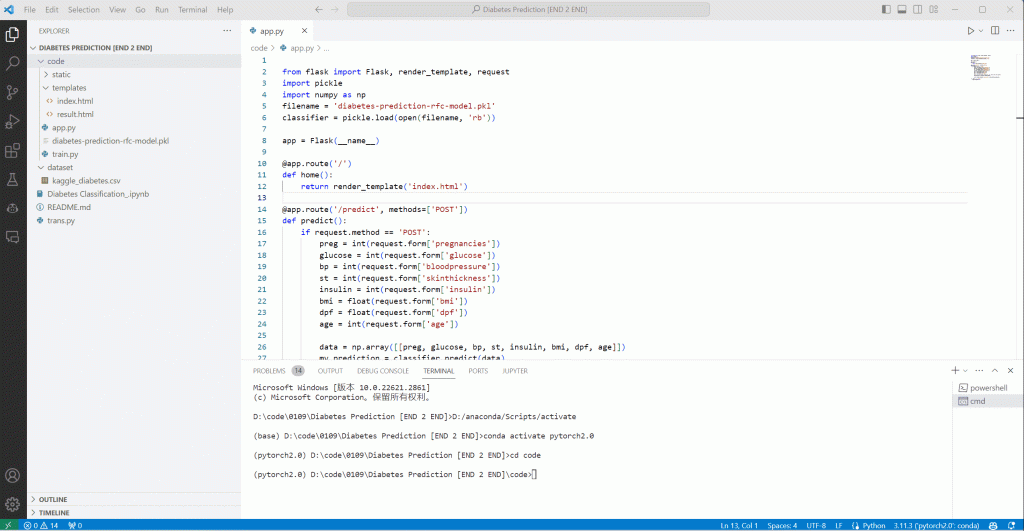Change encoding via UTF-8 status item
The width and height of the screenshot is (1024, 531).
pos(816,525)
